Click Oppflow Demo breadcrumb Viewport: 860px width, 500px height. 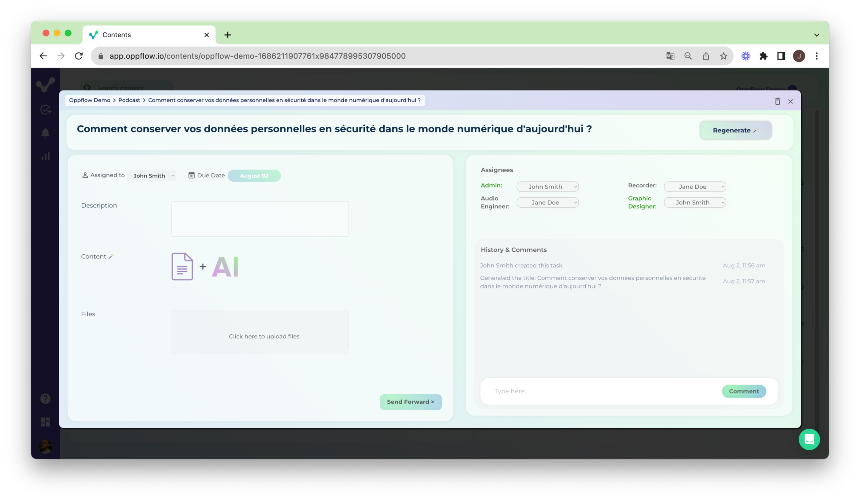pos(89,100)
